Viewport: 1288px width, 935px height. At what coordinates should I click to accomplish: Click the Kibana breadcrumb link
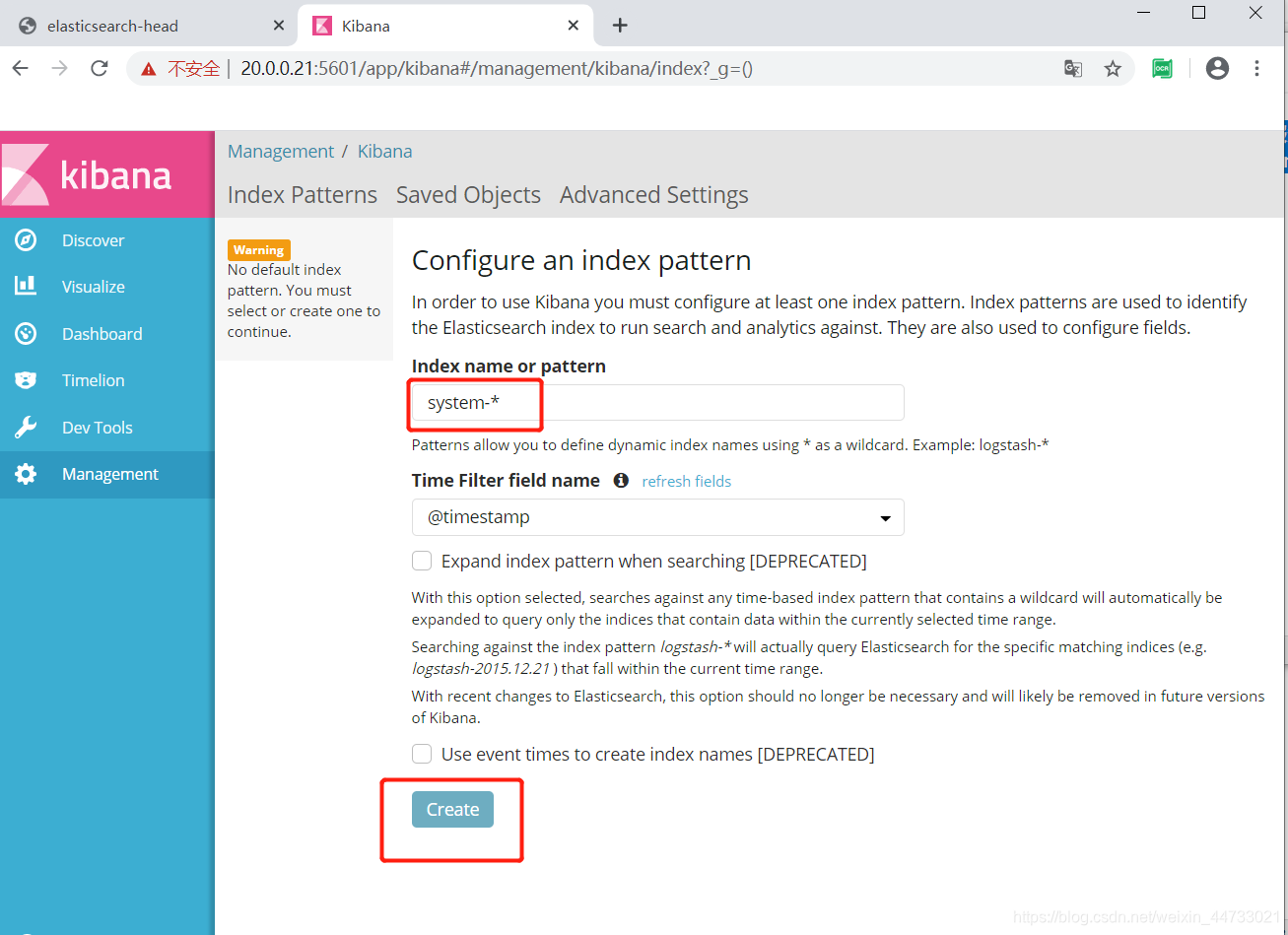[384, 151]
